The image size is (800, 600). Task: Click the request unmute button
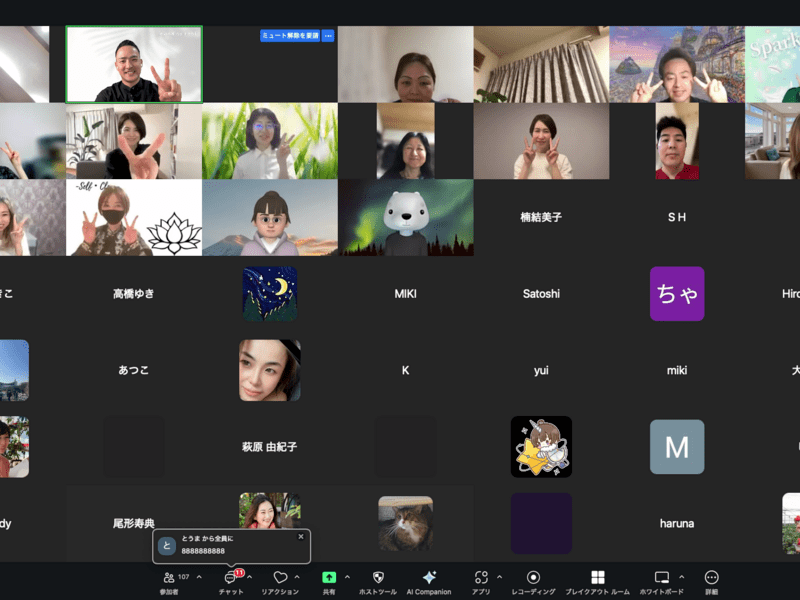[290, 36]
